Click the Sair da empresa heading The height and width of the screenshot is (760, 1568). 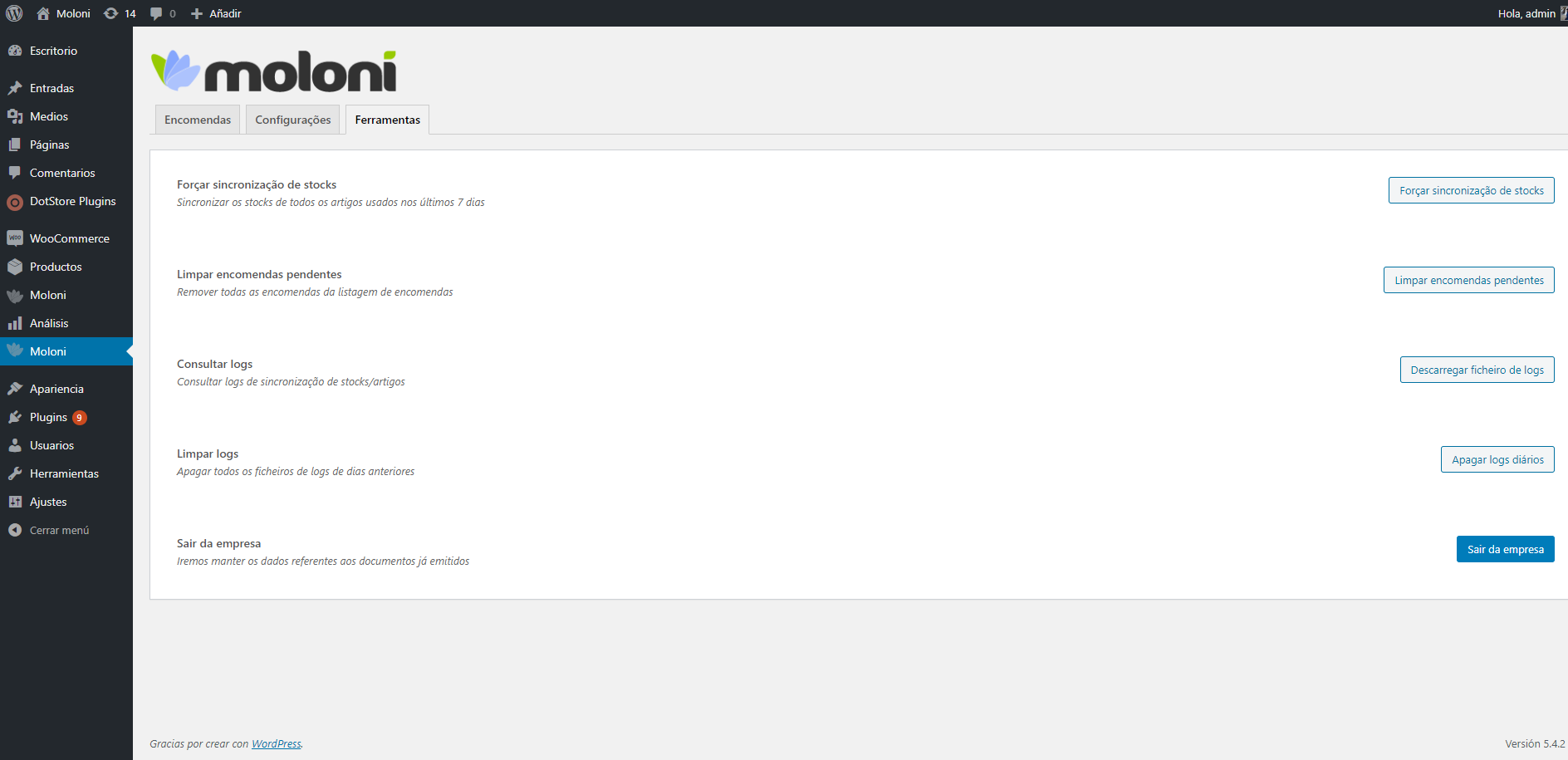(x=218, y=543)
